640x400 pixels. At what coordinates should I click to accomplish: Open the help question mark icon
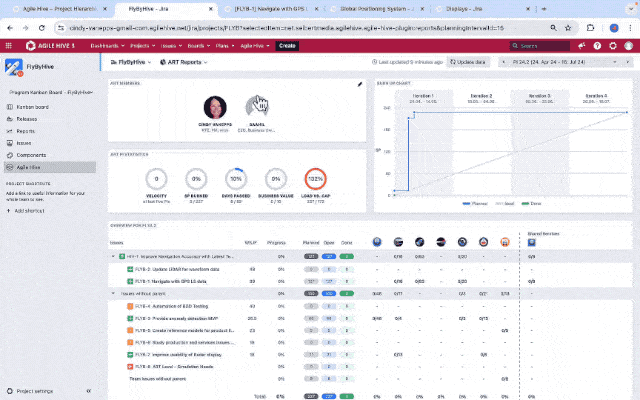(597, 46)
